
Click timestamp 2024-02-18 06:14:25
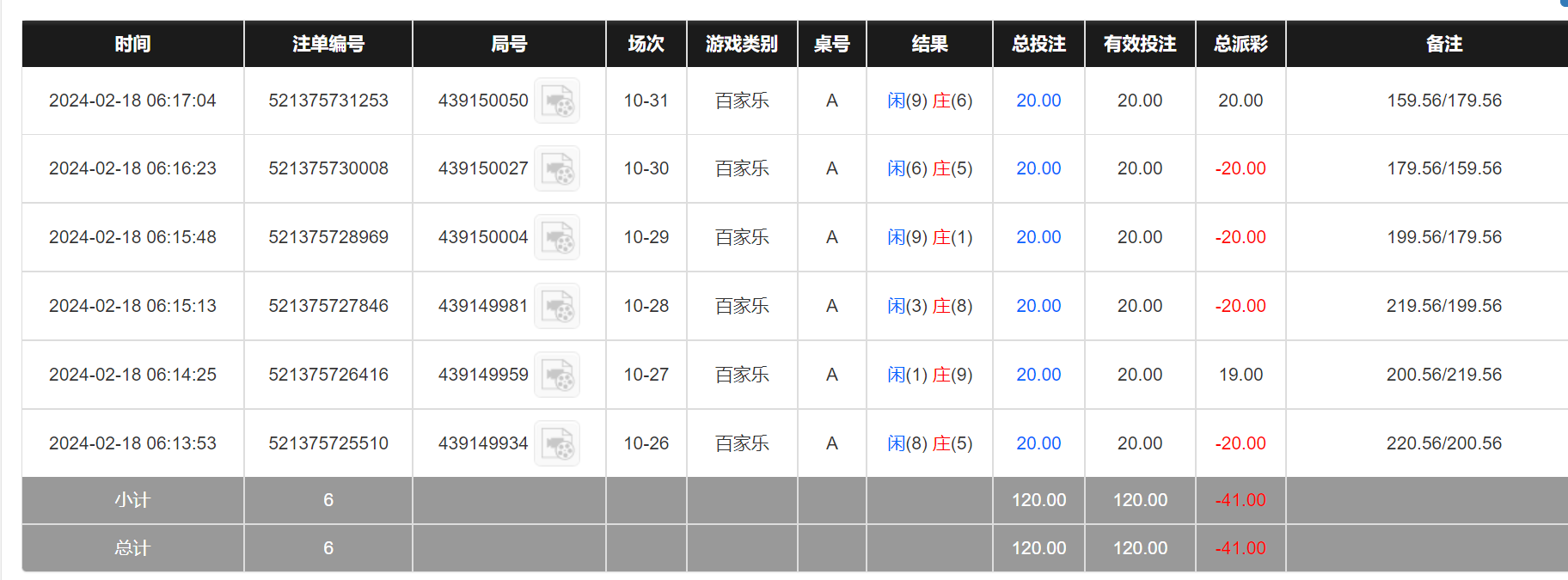click(x=132, y=375)
